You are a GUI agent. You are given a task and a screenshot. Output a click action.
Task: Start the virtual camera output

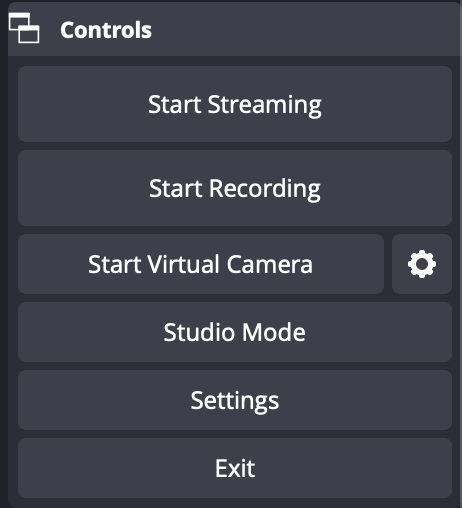pos(201,264)
